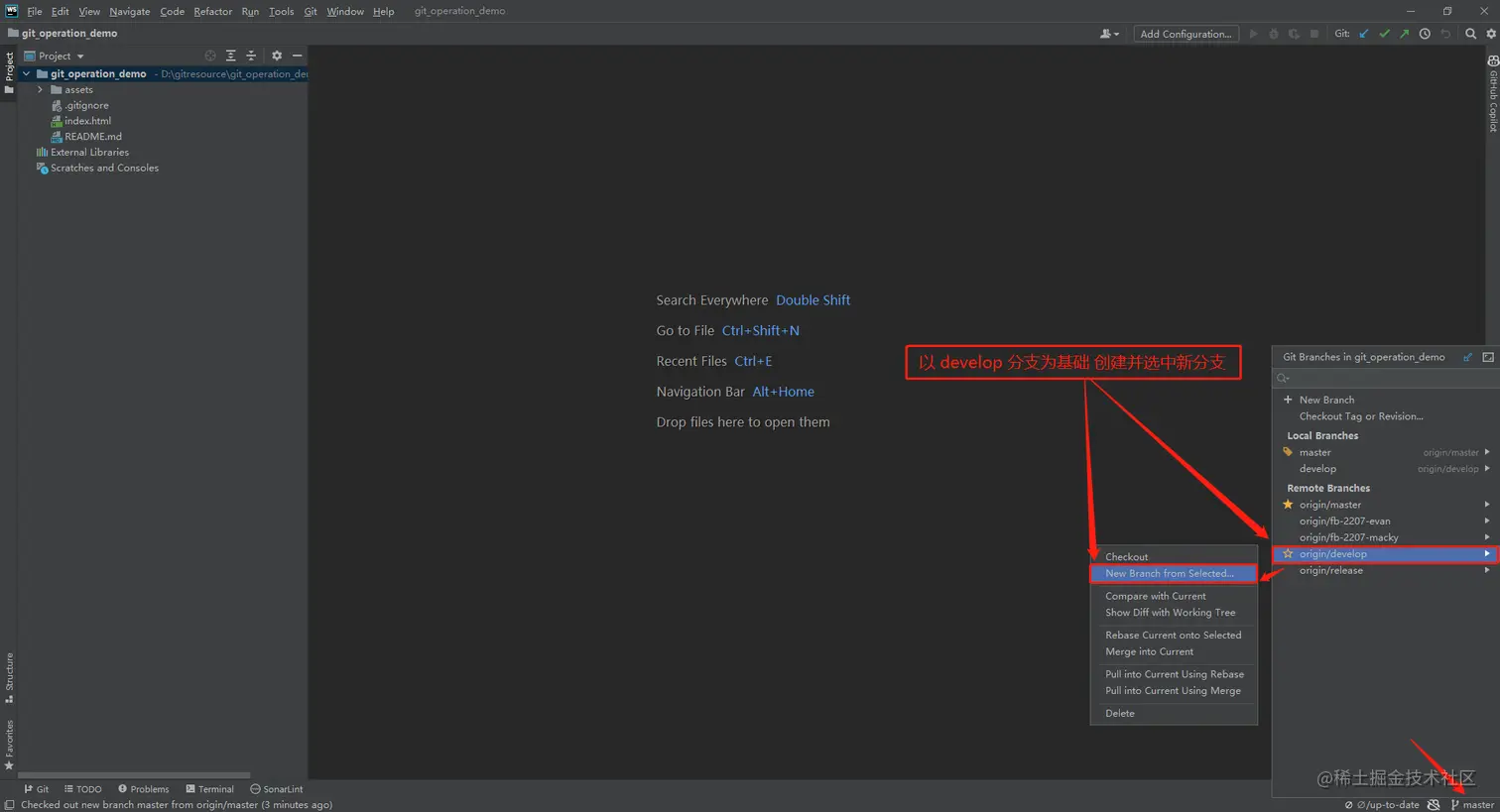Viewport: 1500px width, 812px height.
Task: Click the master branch status bar widget
Action: coord(1472,804)
